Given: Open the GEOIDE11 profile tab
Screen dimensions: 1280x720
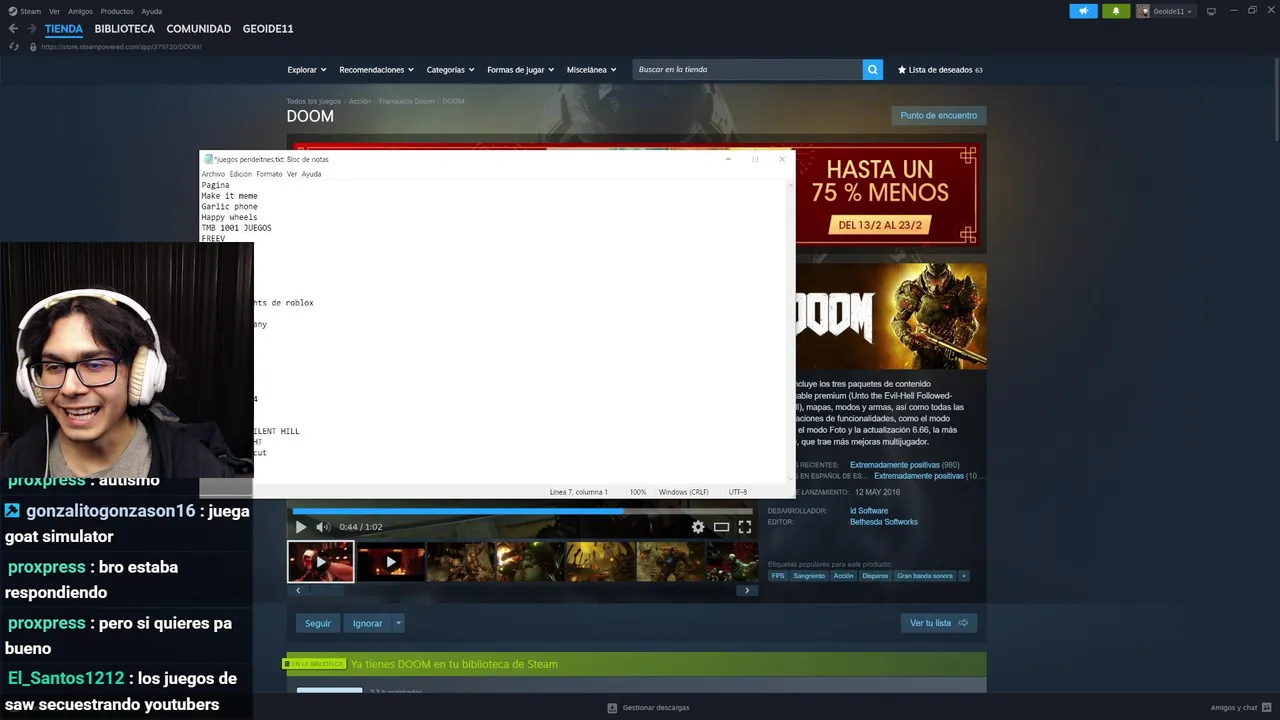Looking at the screenshot, I should click(x=268, y=29).
